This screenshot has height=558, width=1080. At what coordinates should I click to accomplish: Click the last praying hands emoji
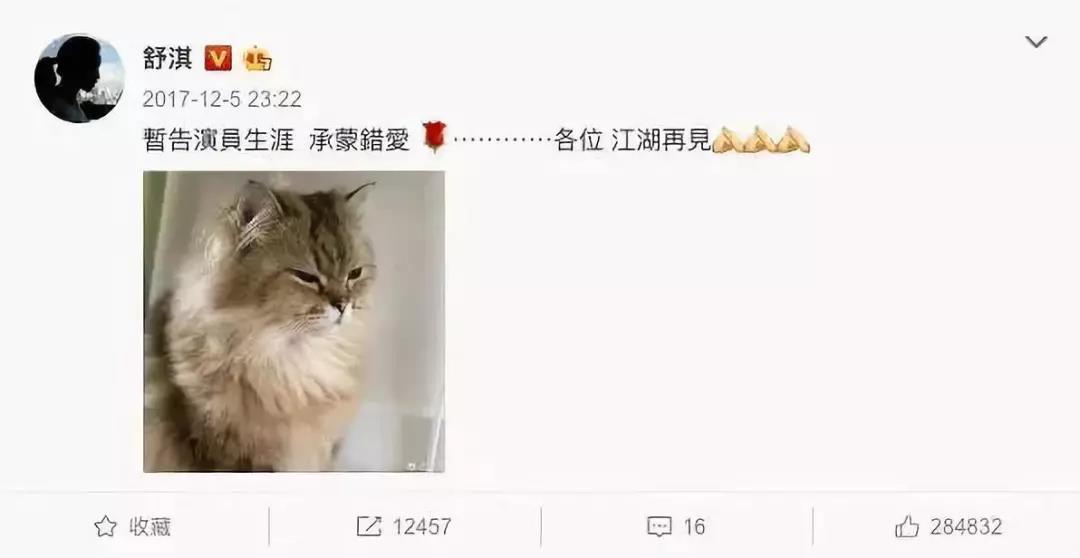[x=793, y=140]
